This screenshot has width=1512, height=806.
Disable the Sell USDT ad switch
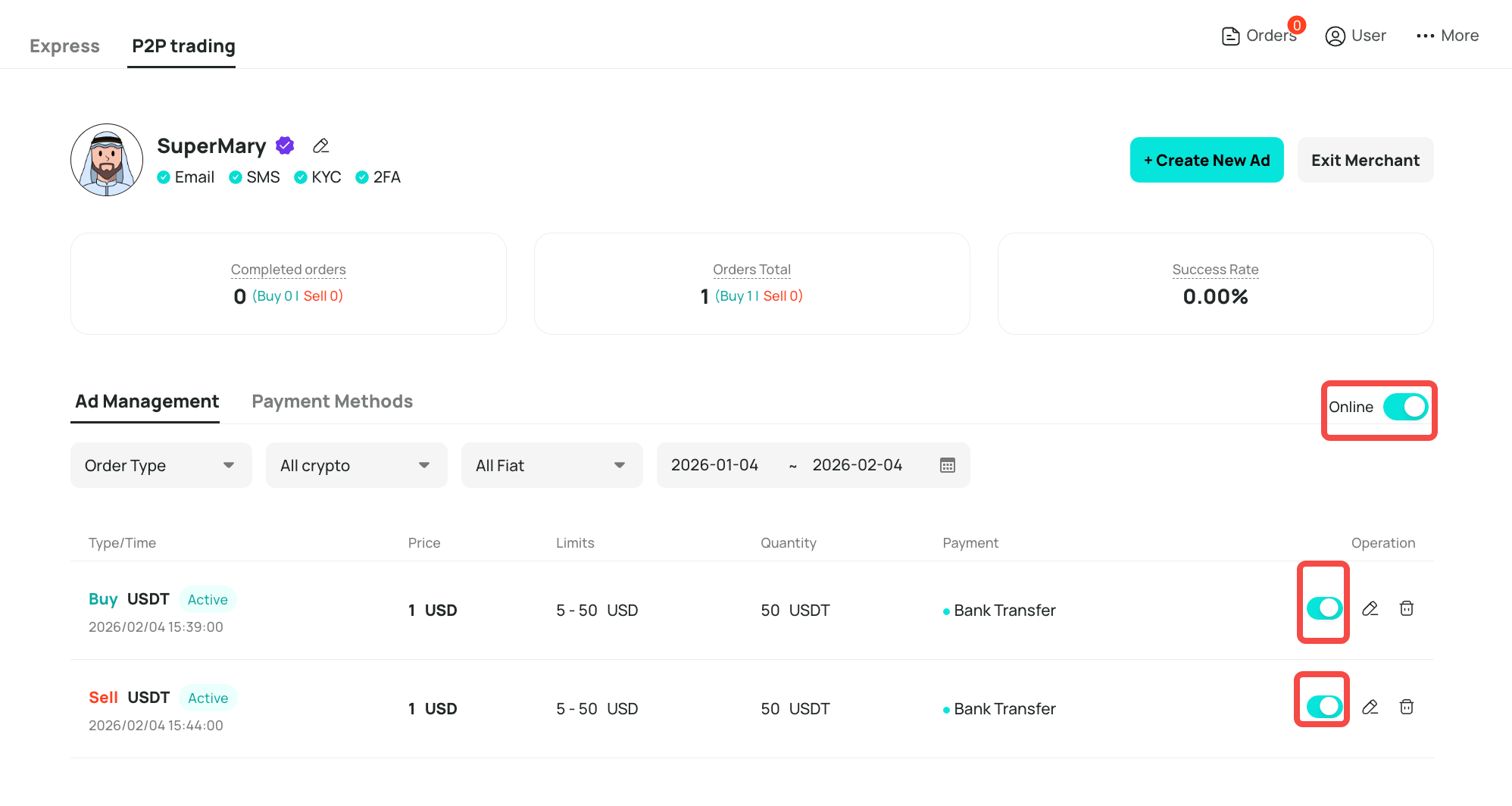click(1324, 706)
